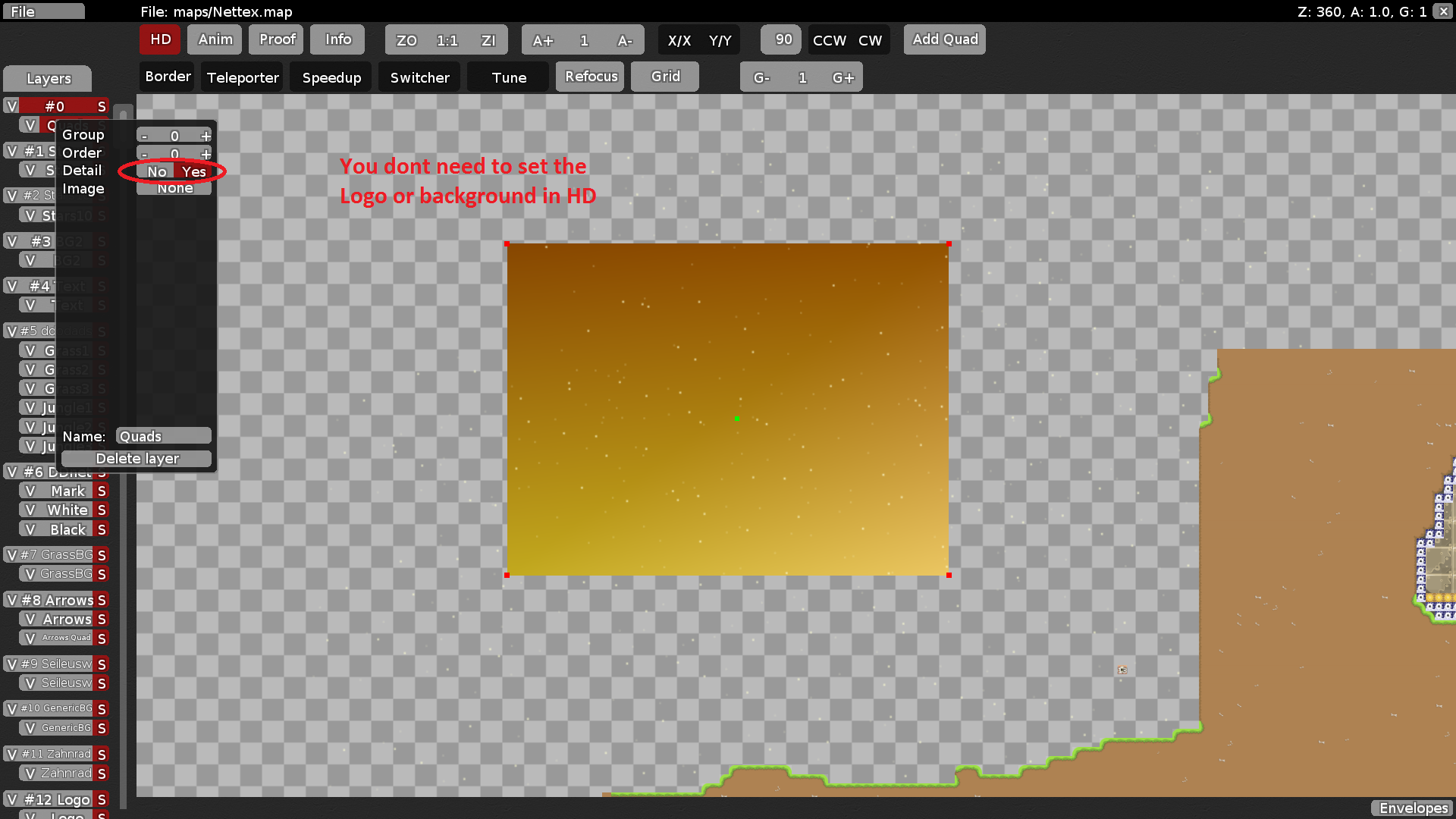Flip the quad horizontally with X/X
This screenshot has height=819, width=1456.
tap(680, 40)
